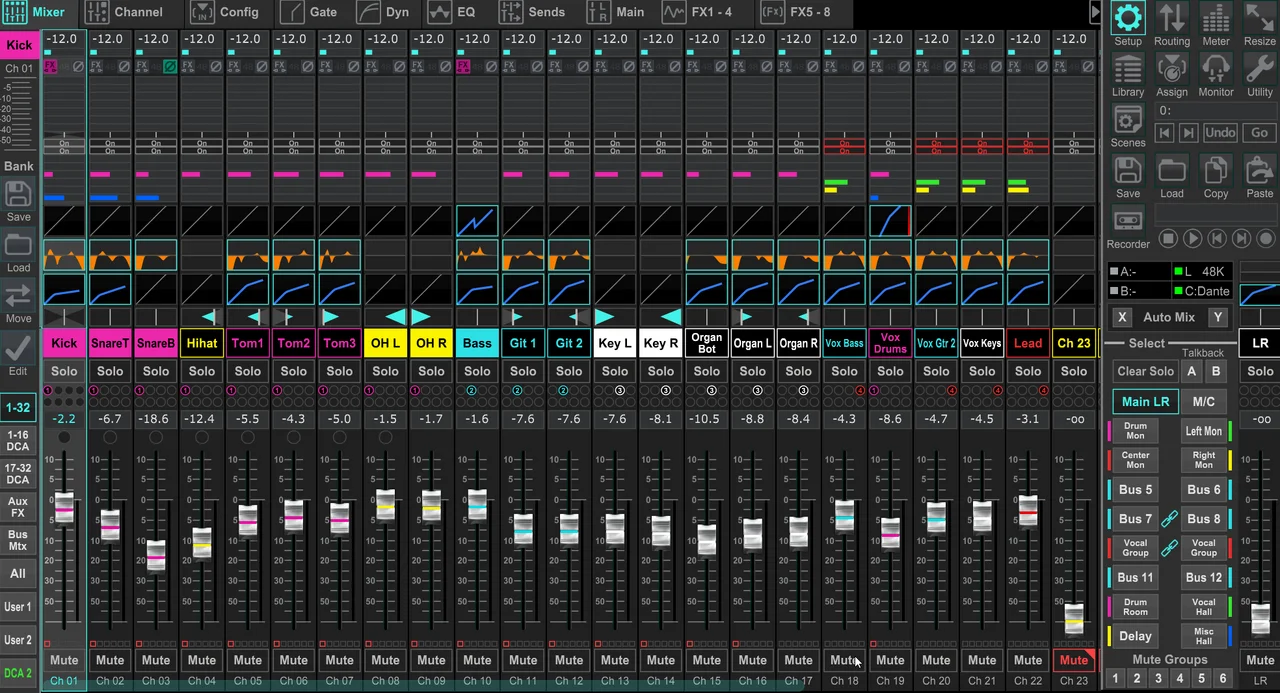1280x693 pixels.
Task: Unmute channel Ch 23
Action: tap(1073, 660)
